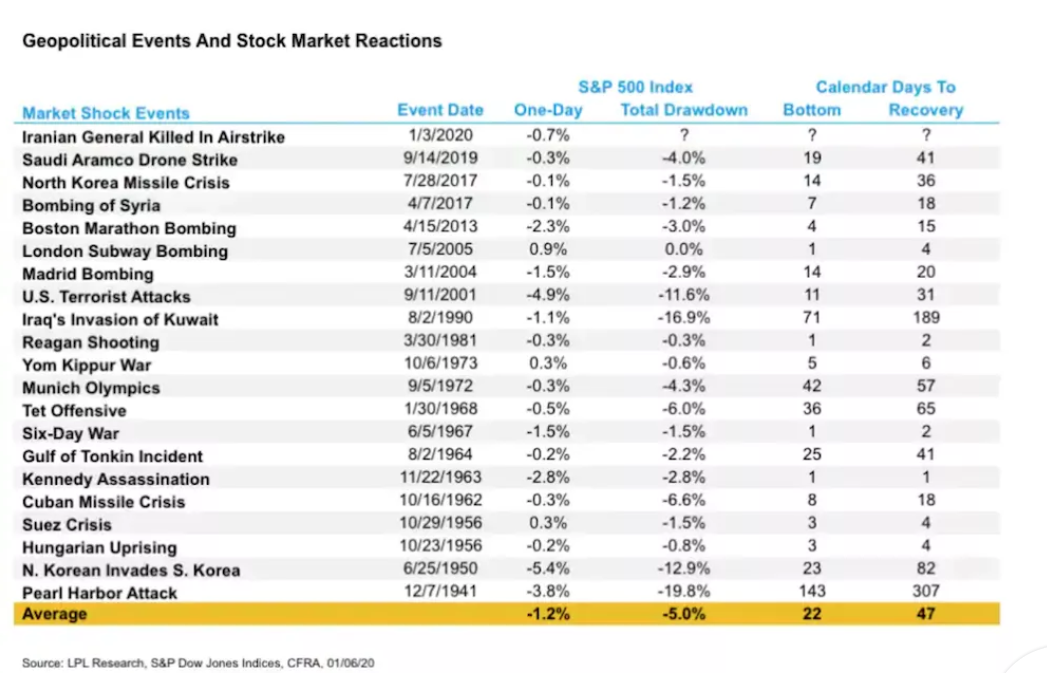Select the 'Bottom' column header
Viewport: 1047px width, 673px height.
click(x=812, y=110)
